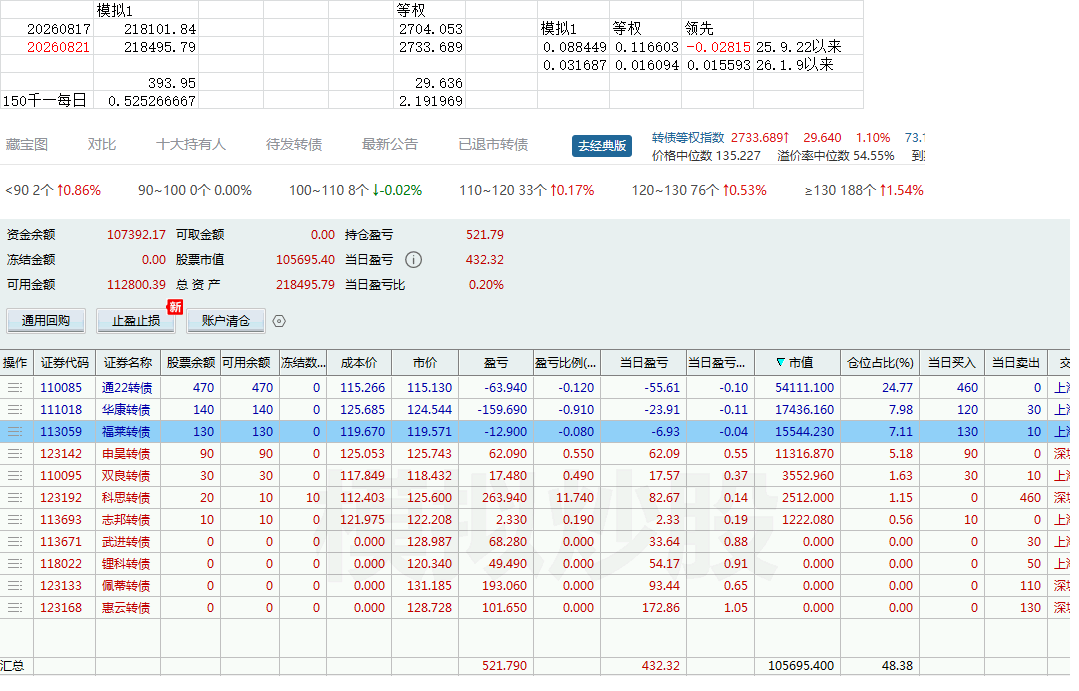Image resolution: width=1079 pixels, height=691 pixels.
Task: Select security code 111018
Action: (x=61, y=410)
